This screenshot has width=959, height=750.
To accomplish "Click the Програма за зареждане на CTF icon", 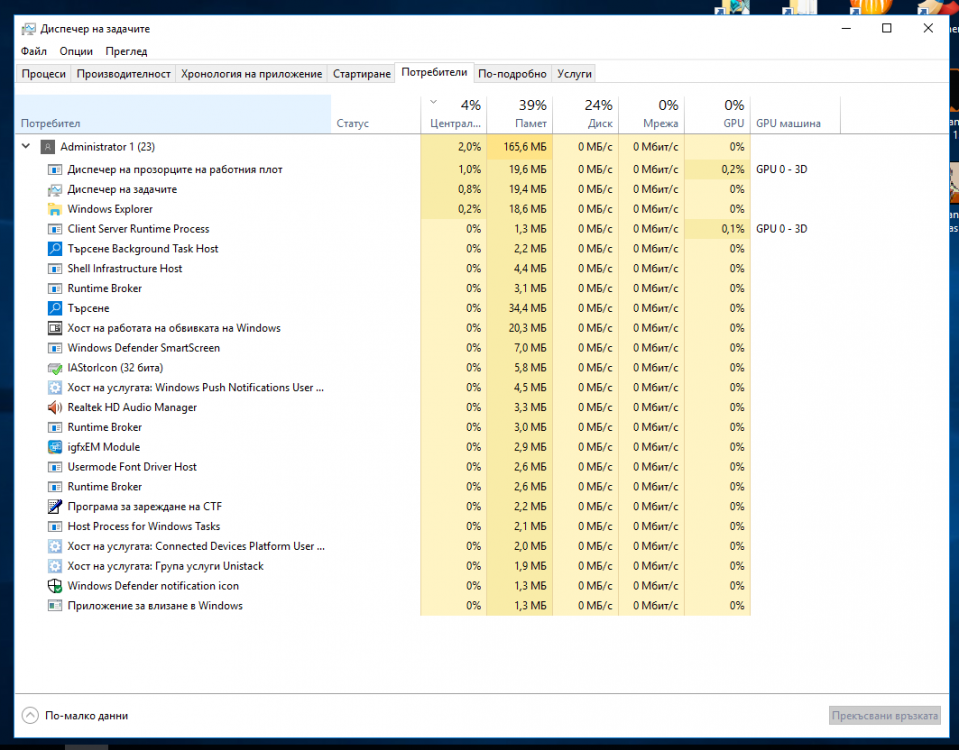I will click(55, 507).
